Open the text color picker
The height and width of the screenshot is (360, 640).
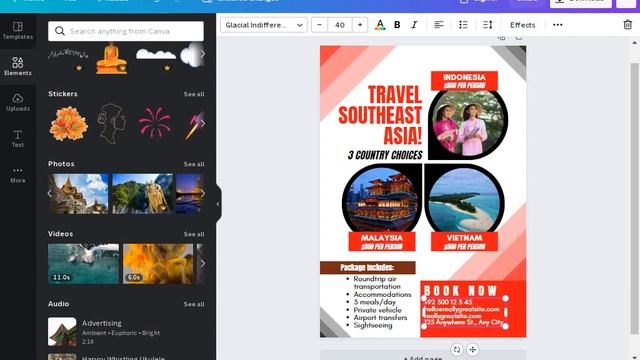pos(380,25)
